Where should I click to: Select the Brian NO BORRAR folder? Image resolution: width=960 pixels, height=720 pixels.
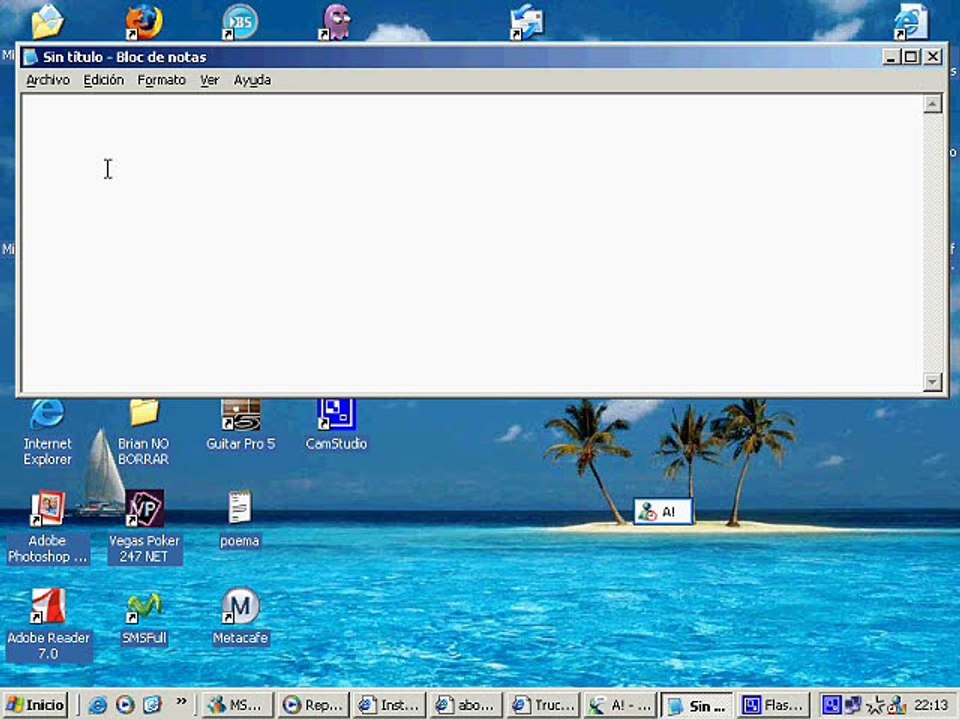click(x=143, y=432)
